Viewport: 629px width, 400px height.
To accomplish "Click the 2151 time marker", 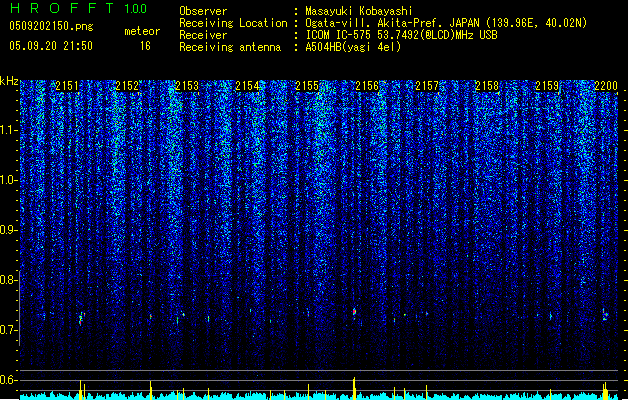I will 67,86.
